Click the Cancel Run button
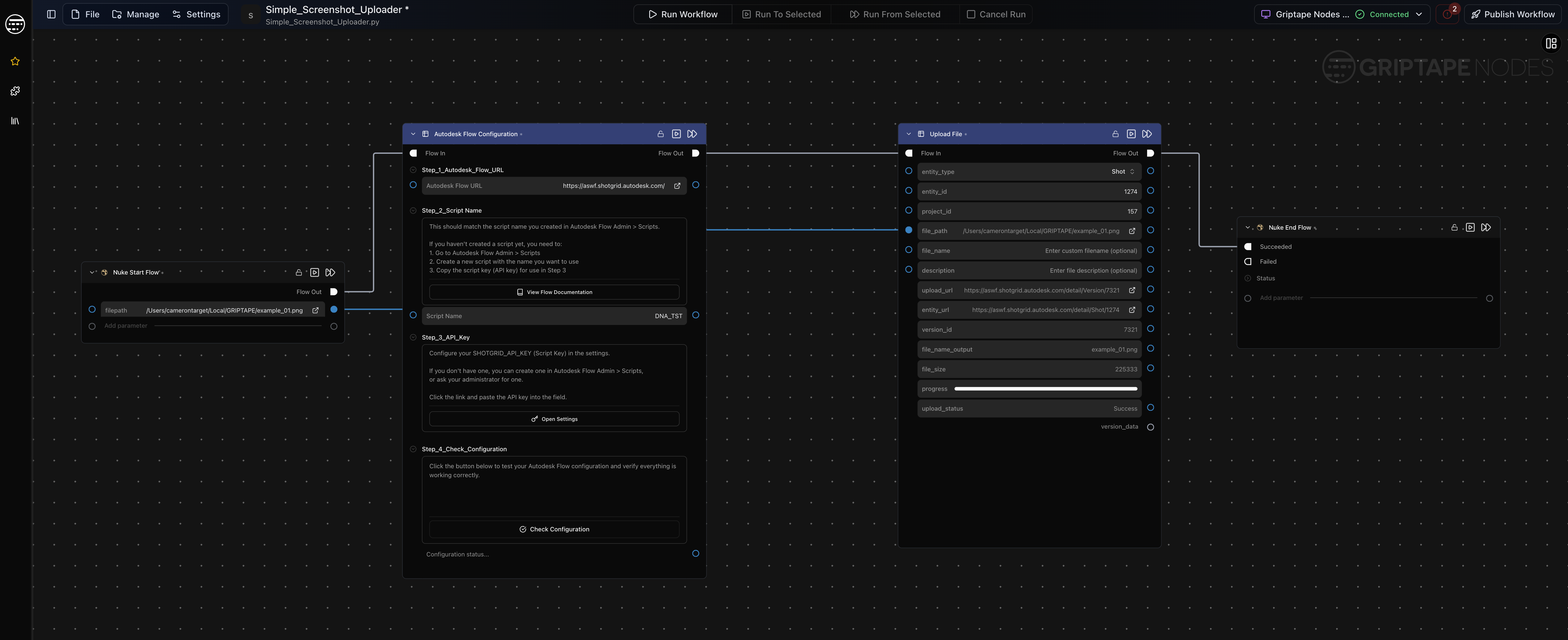The image size is (1568, 640). pyautogui.click(x=996, y=14)
